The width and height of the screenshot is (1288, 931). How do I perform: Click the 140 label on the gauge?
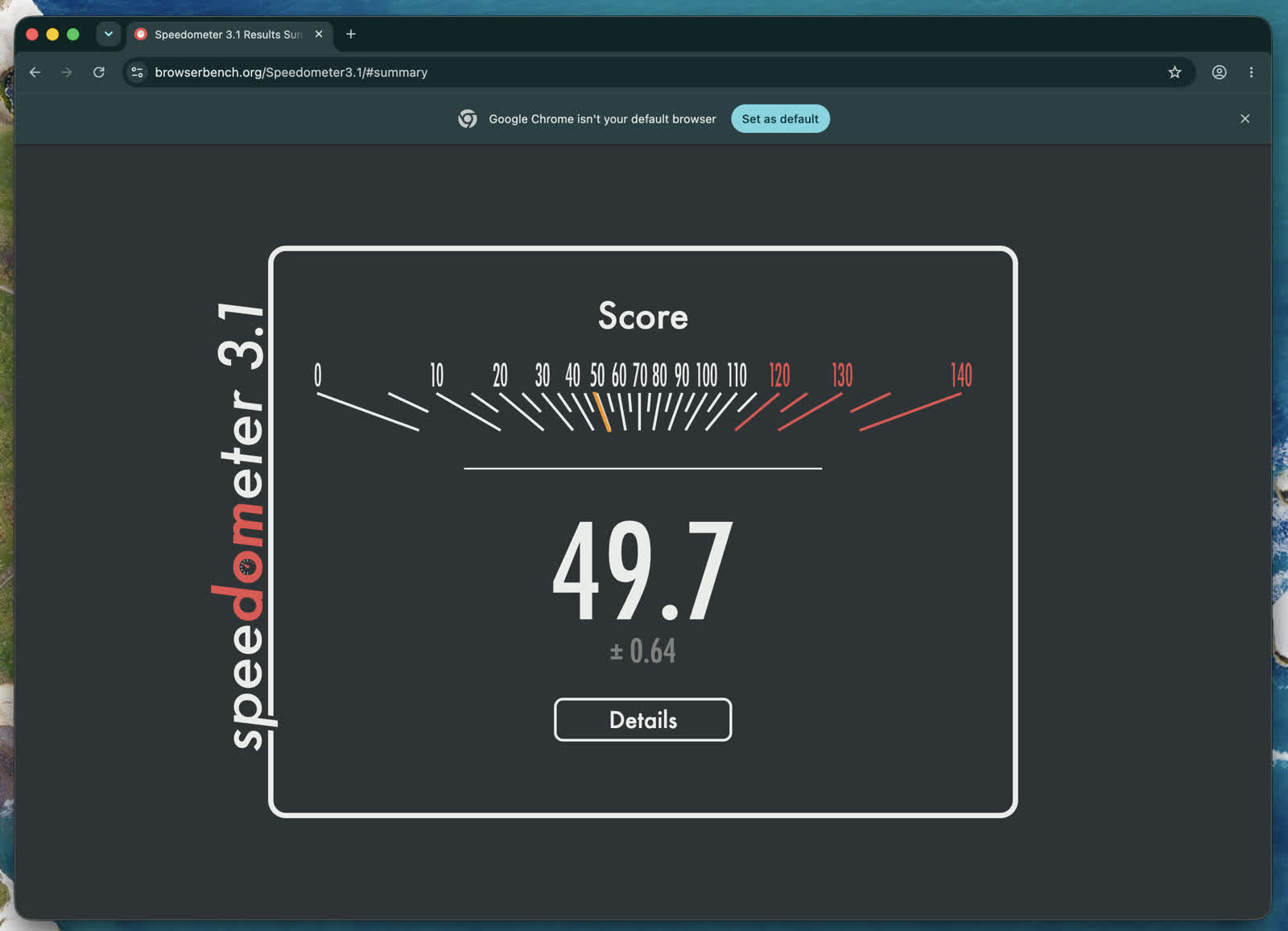[x=961, y=375]
